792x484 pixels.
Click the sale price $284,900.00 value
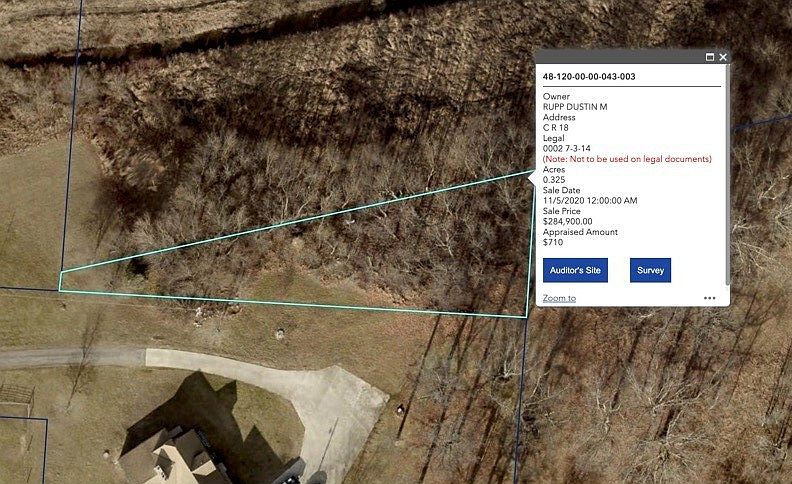568,221
